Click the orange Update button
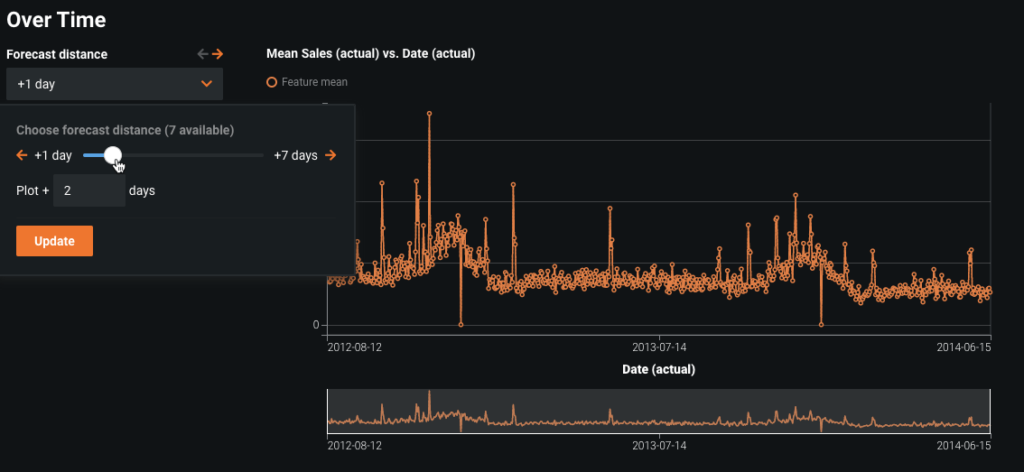 [x=54, y=241]
